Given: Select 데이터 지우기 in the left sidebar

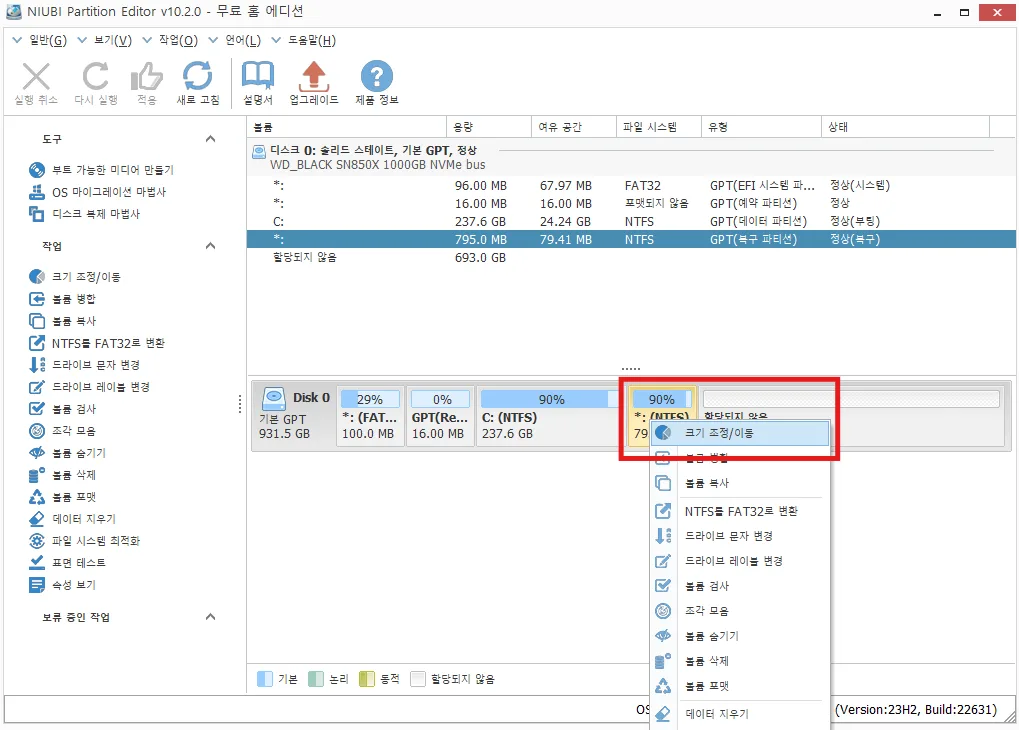Looking at the screenshot, I should (x=72, y=519).
